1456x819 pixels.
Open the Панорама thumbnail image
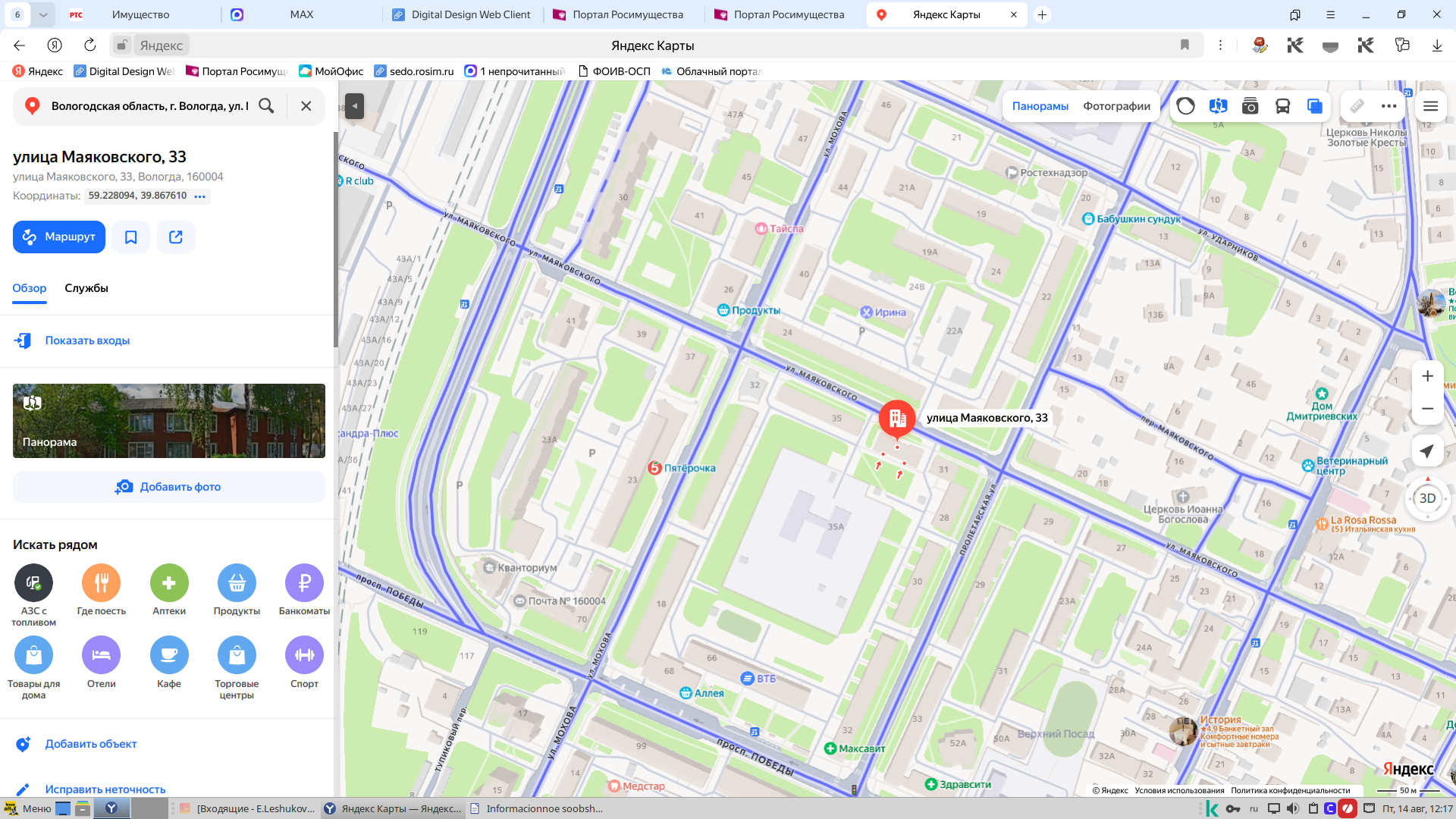point(169,421)
